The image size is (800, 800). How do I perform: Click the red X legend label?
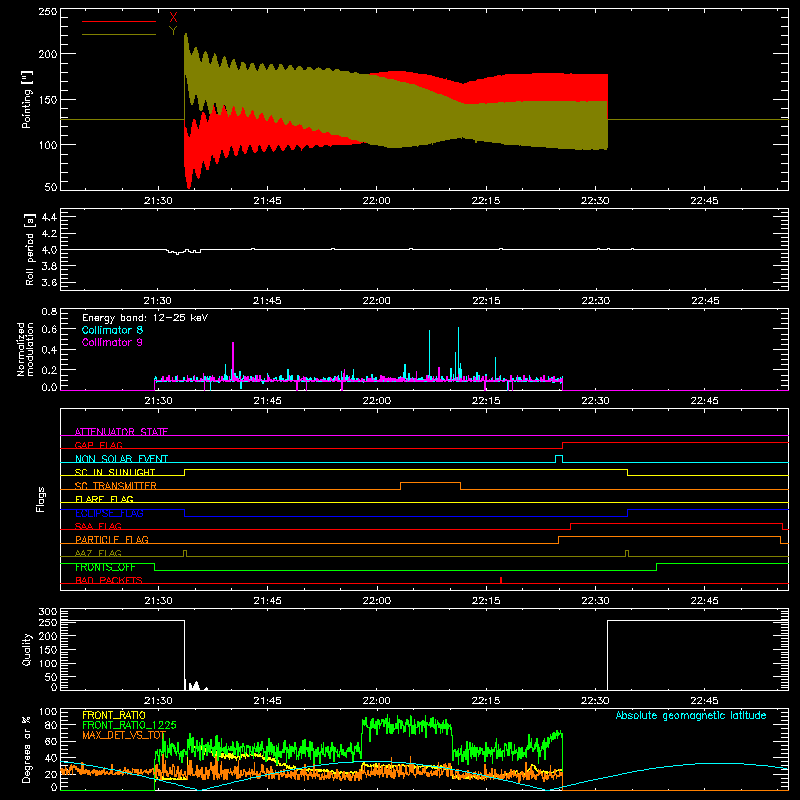(x=173, y=18)
